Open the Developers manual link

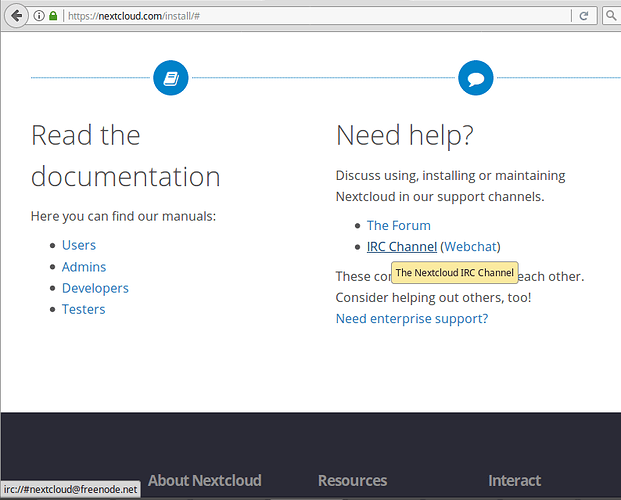95,288
